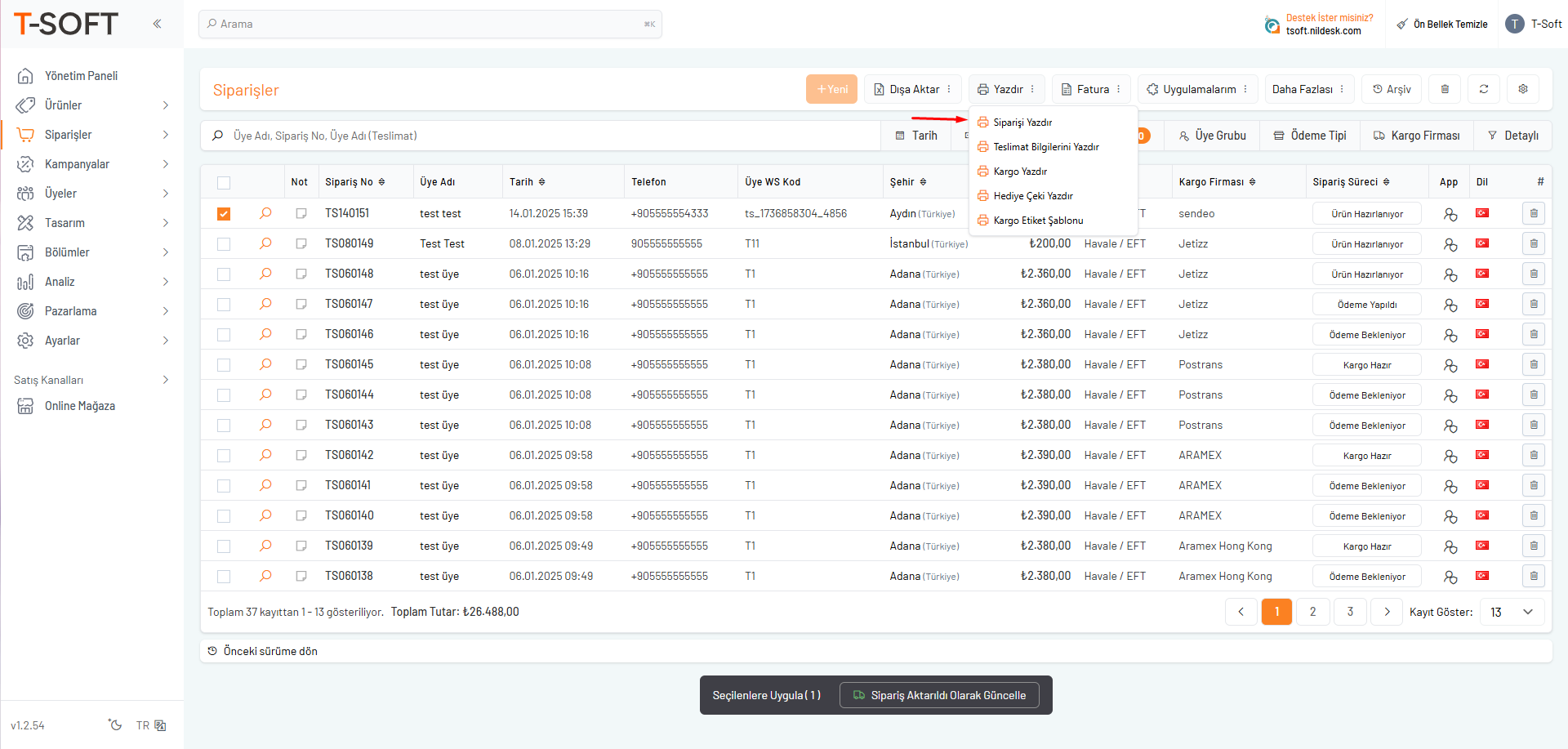Open magnifier icon for order TS140151
1568x749 pixels.
265,213
